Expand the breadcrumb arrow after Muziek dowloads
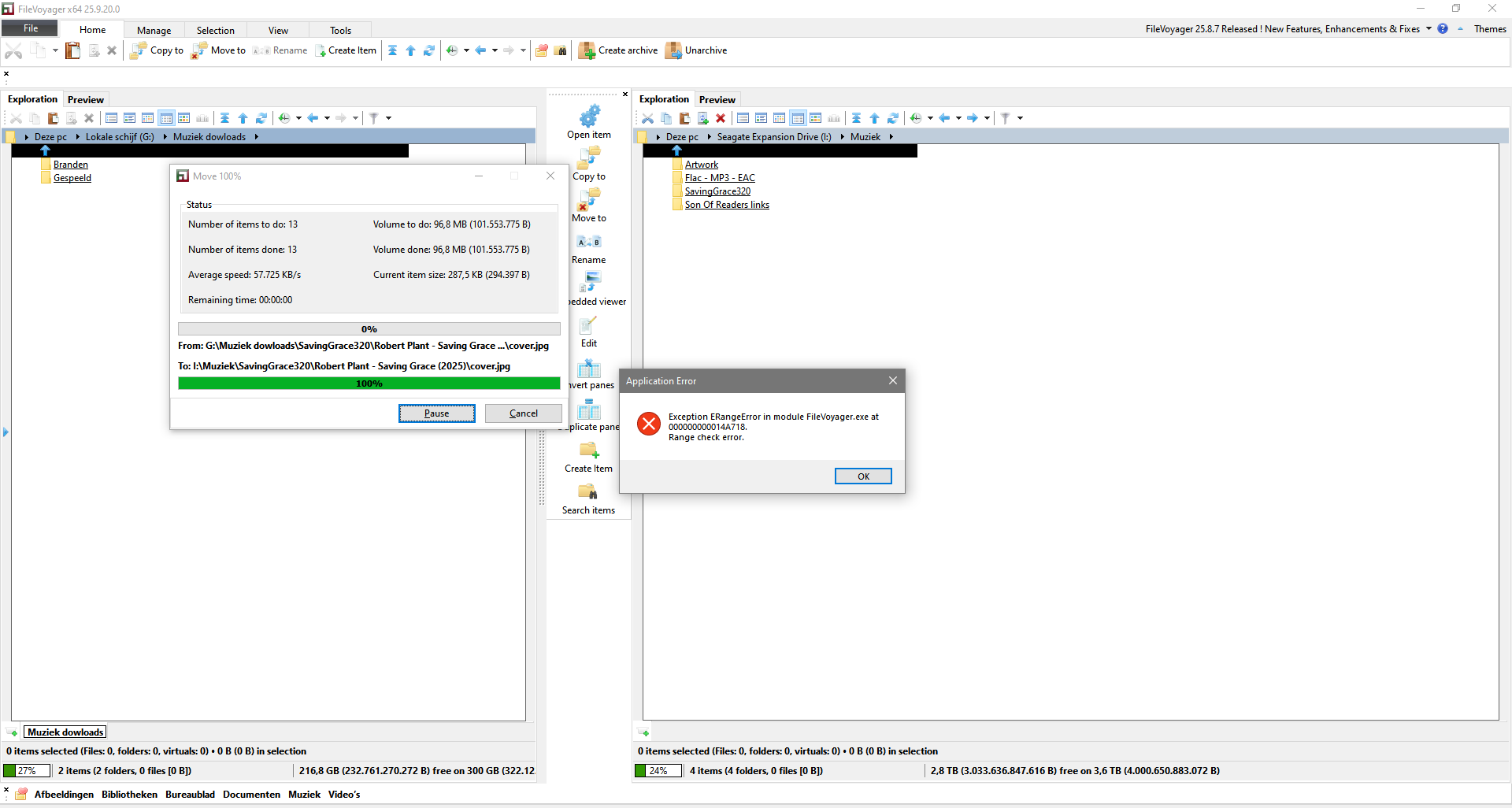This screenshot has height=808, width=1512. click(256, 137)
